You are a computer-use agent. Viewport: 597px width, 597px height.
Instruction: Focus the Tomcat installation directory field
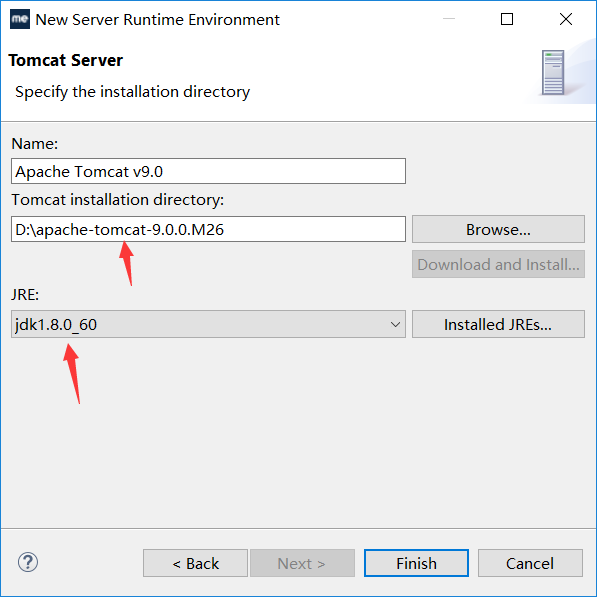tap(208, 229)
